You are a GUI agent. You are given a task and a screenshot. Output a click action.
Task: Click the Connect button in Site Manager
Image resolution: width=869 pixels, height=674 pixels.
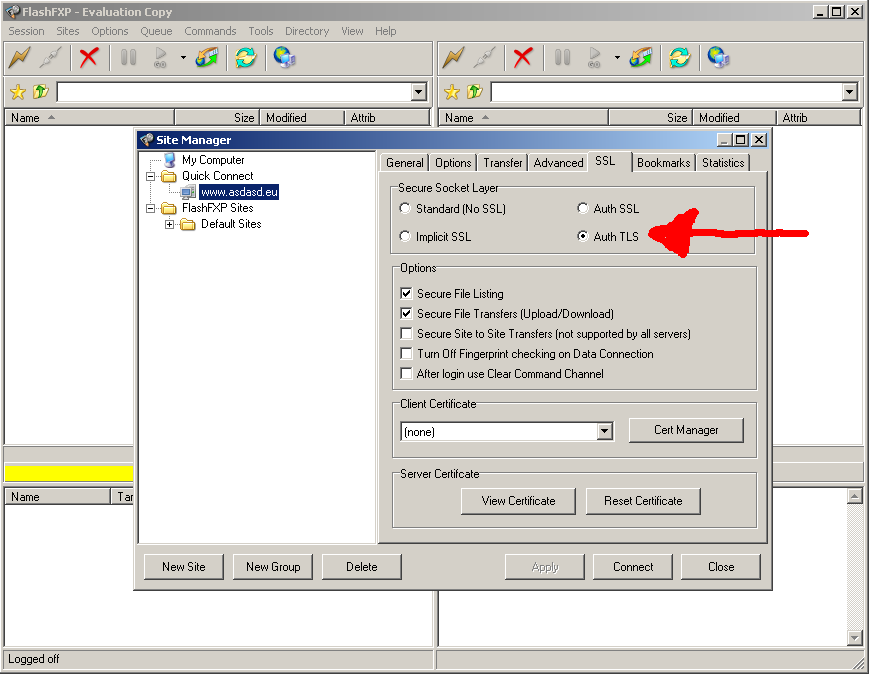[x=633, y=567]
